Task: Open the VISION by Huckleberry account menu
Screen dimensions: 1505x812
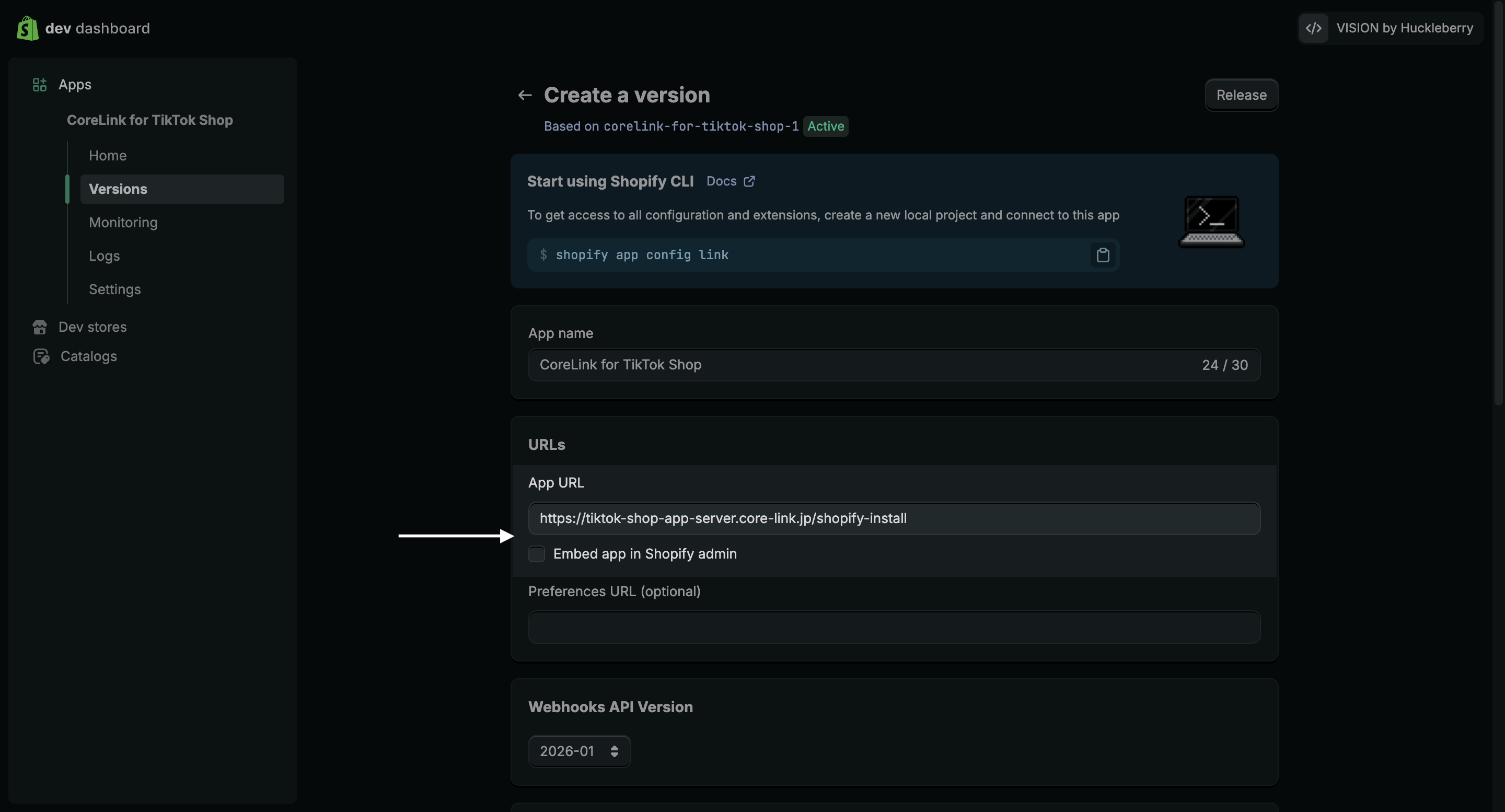Action: (x=1404, y=28)
